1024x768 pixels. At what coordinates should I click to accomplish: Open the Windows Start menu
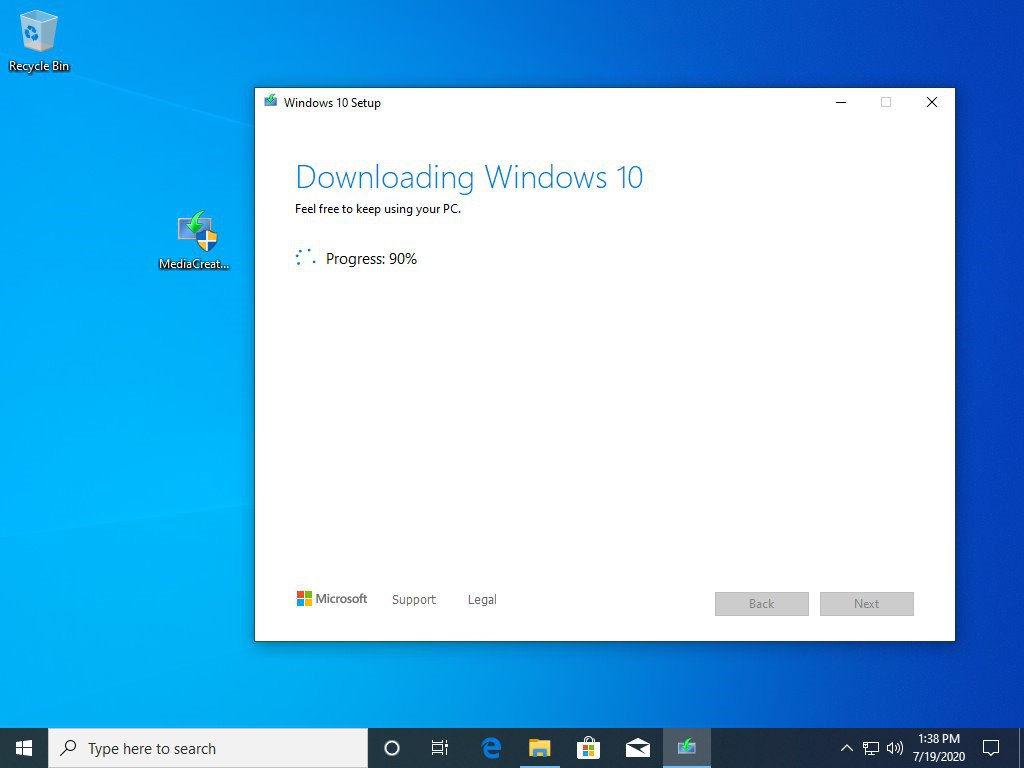pyautogui.click(x=24, y=748)
